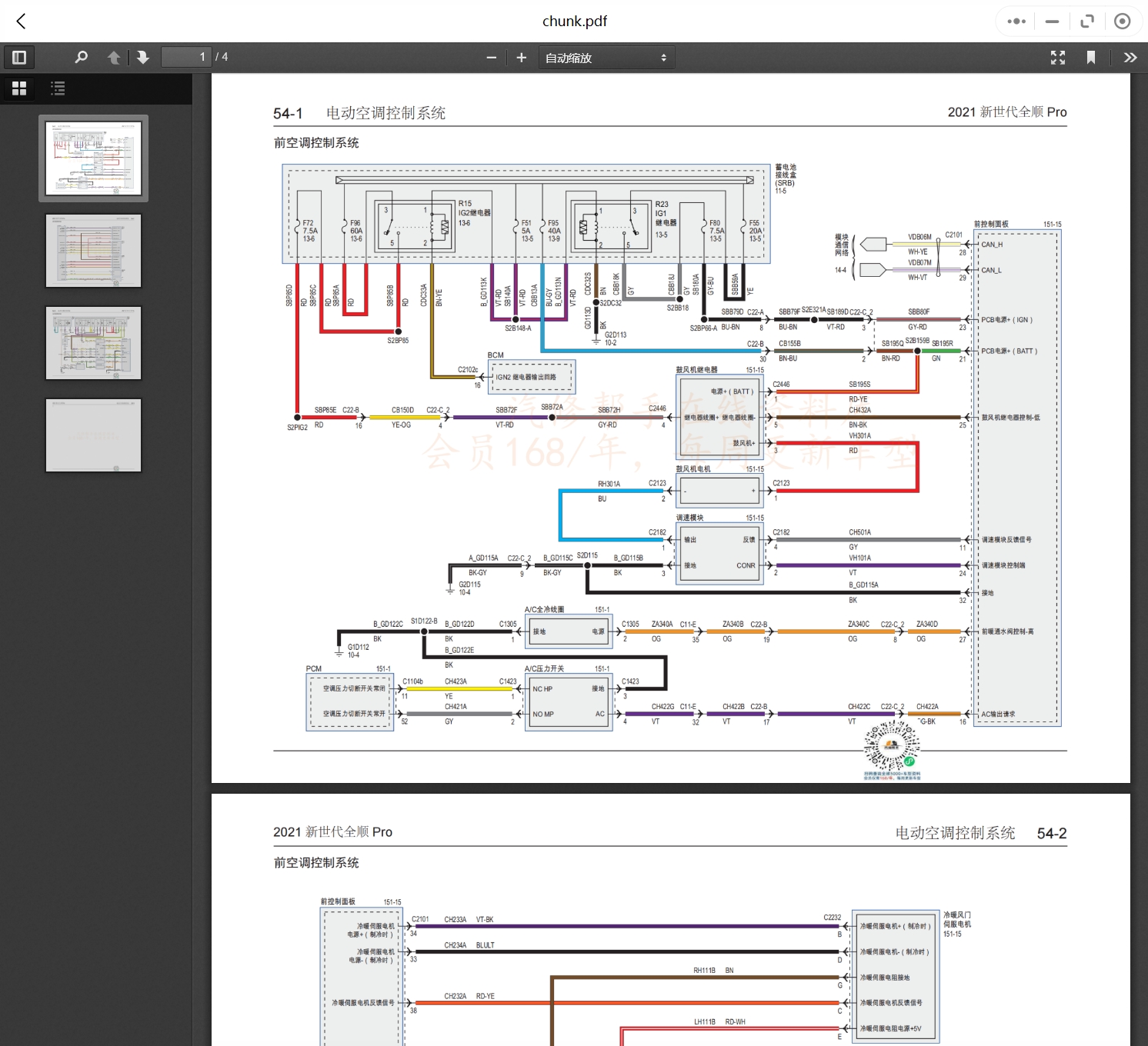Go back using the top-left arrow
This screenshot has height=1046, width=1148.
pos(22,22)
